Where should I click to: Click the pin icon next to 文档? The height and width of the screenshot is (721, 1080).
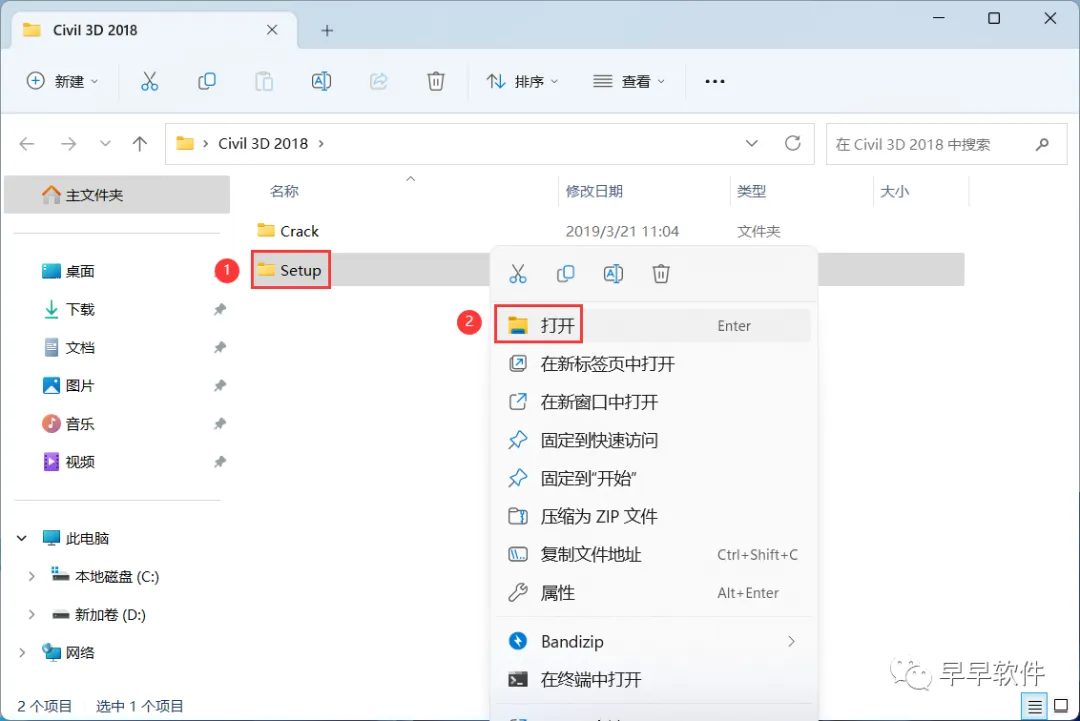[220, 348]
